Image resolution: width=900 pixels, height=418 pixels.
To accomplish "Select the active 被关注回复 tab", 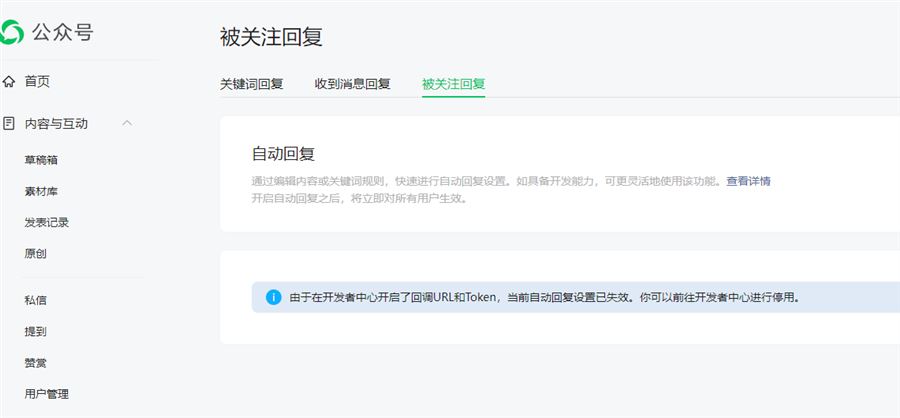I will [x=453, y=84].
